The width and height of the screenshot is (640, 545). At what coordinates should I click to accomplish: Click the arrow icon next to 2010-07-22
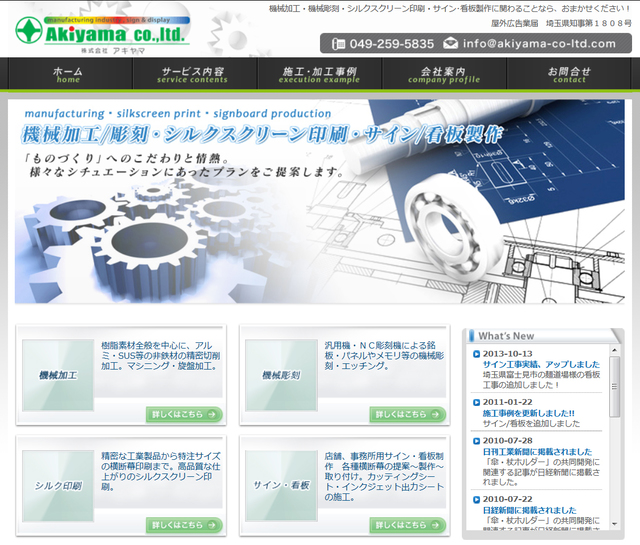pos(475,498)
